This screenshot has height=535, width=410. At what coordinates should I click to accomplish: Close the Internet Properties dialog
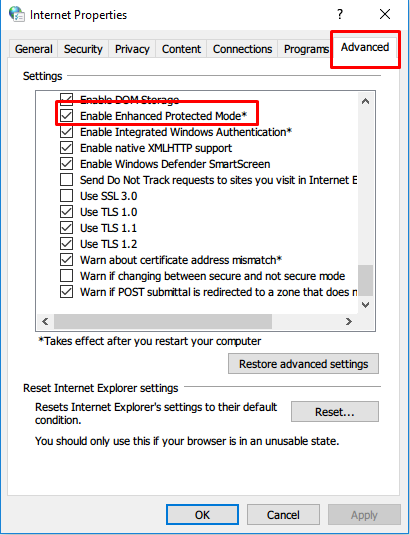tap(385, 14)
